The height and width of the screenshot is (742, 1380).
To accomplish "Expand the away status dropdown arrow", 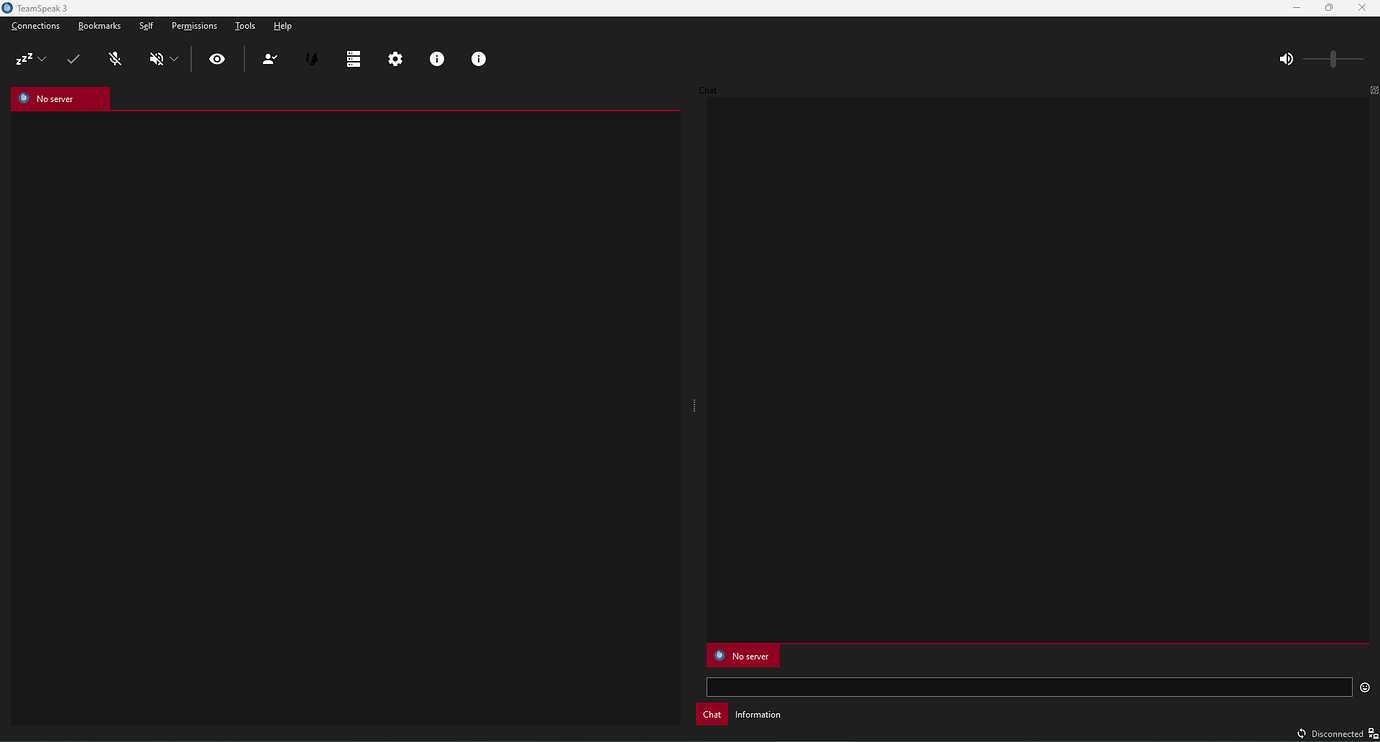I will click(41, 58).
